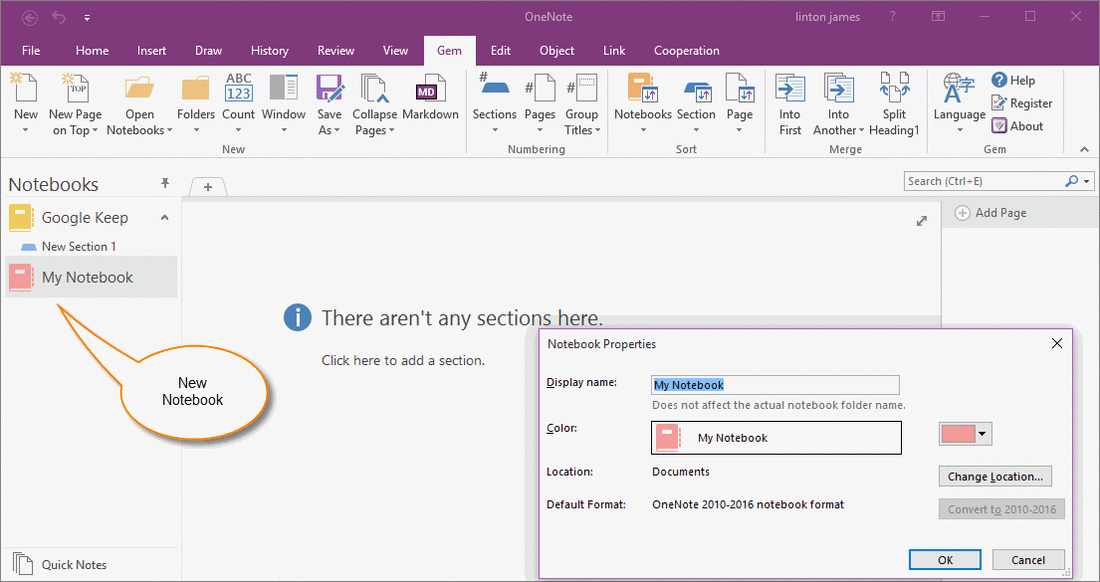
Task: Collapse the ribbon with the arrow
Action: [1085, 149]
